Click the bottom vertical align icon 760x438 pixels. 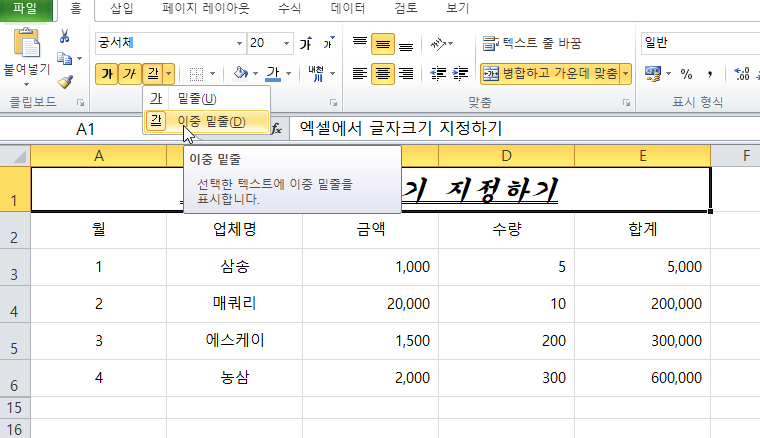[x=406, y=45]
